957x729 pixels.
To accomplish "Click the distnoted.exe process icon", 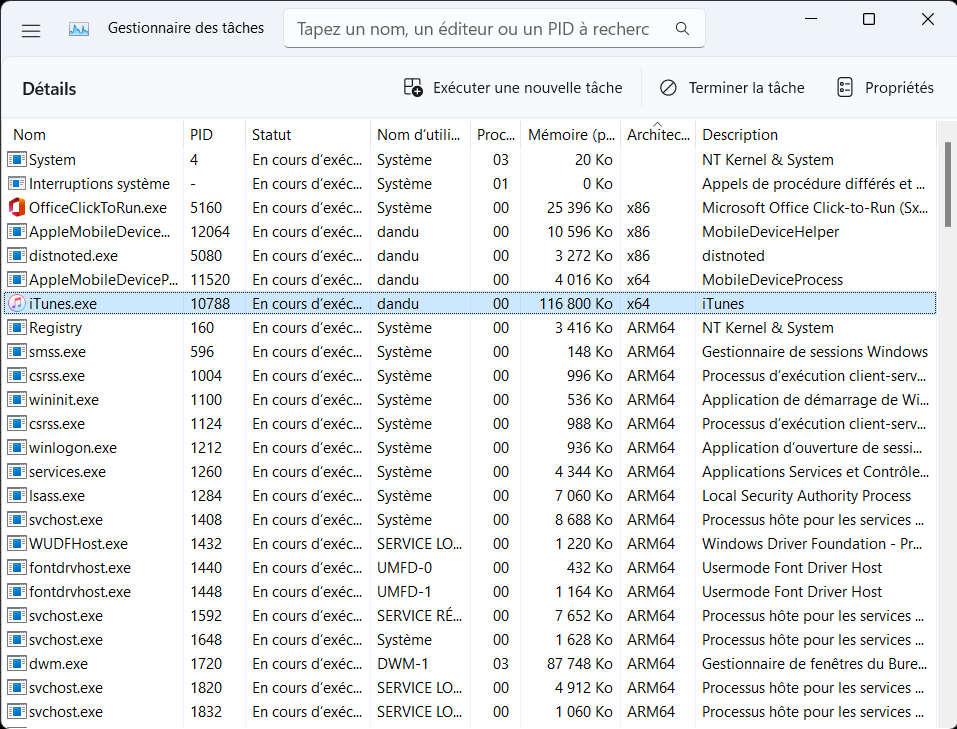I will tap(16, 256).
